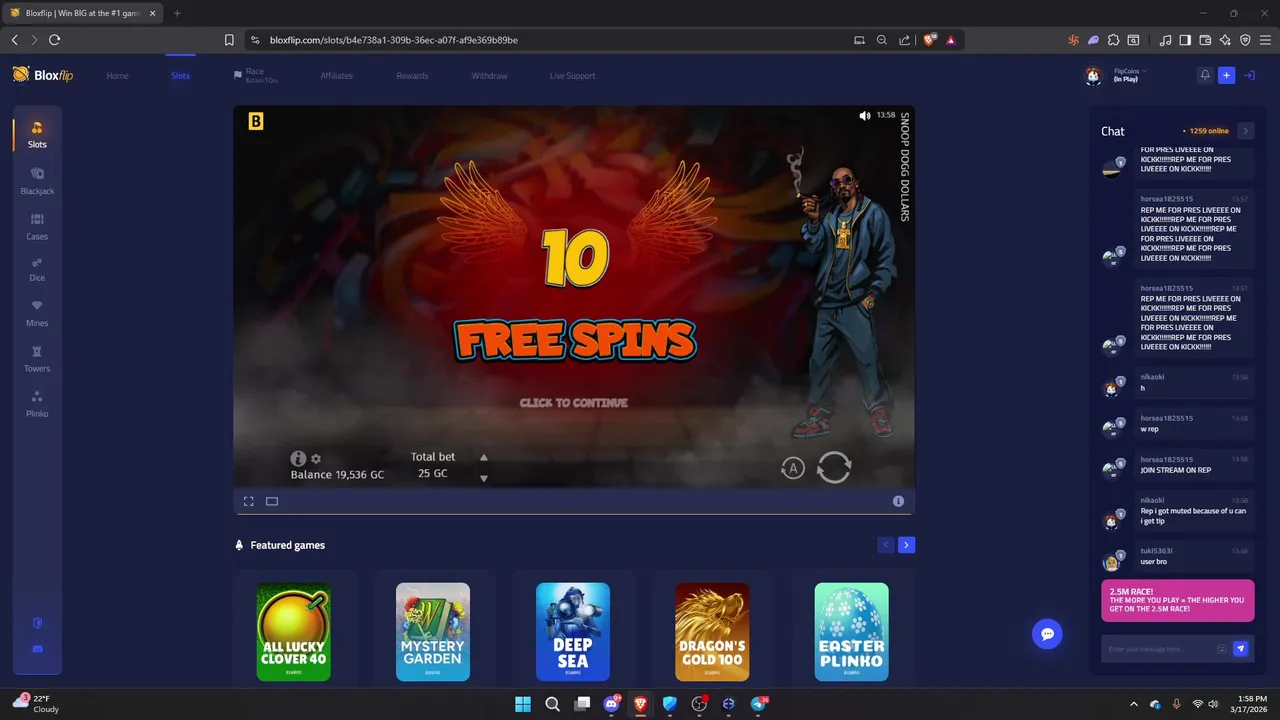Image resolution: width=1280 pixels, height=720 pixels.
Task: Show previous featured games
Action: [886, 545]
